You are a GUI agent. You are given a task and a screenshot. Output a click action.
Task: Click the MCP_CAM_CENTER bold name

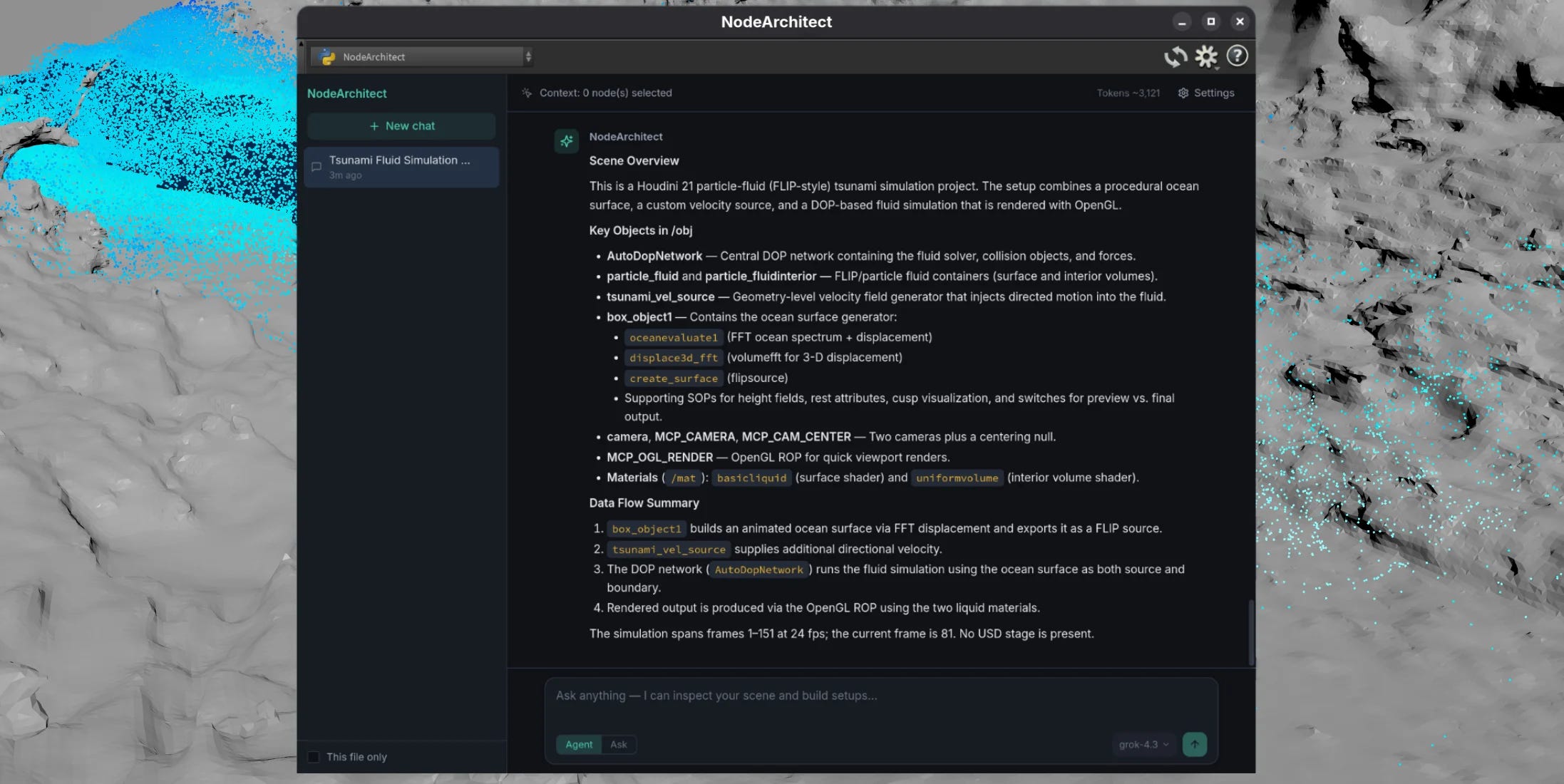point(796,437)
